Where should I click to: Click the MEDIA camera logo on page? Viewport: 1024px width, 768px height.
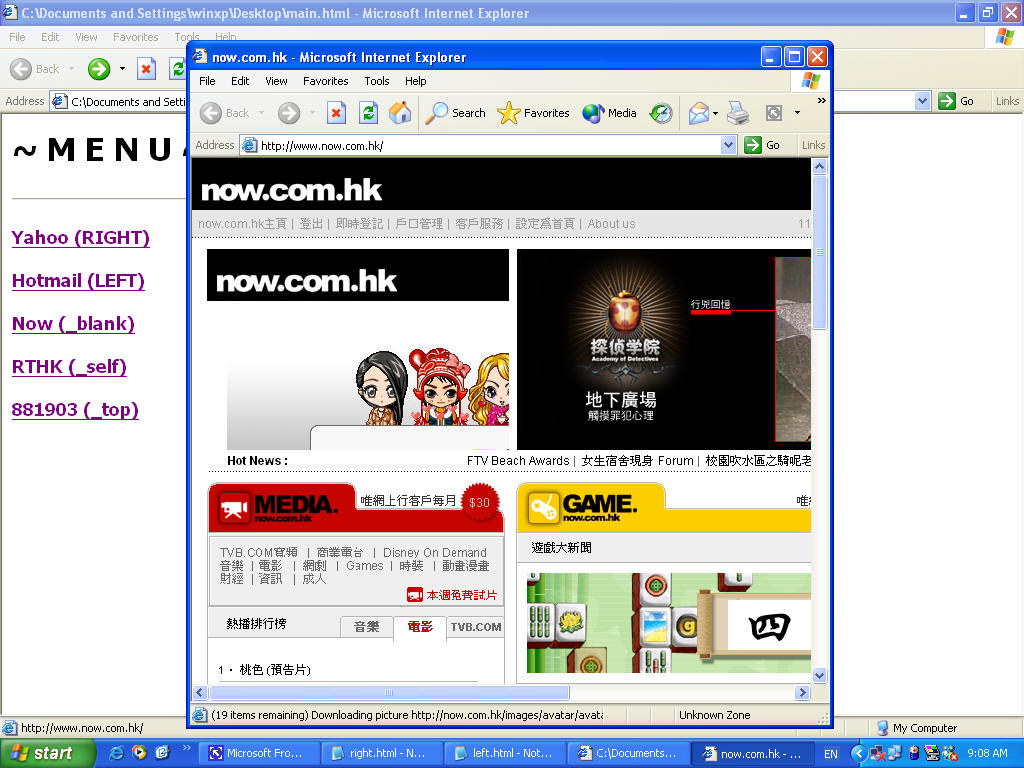tap(234, 508)
